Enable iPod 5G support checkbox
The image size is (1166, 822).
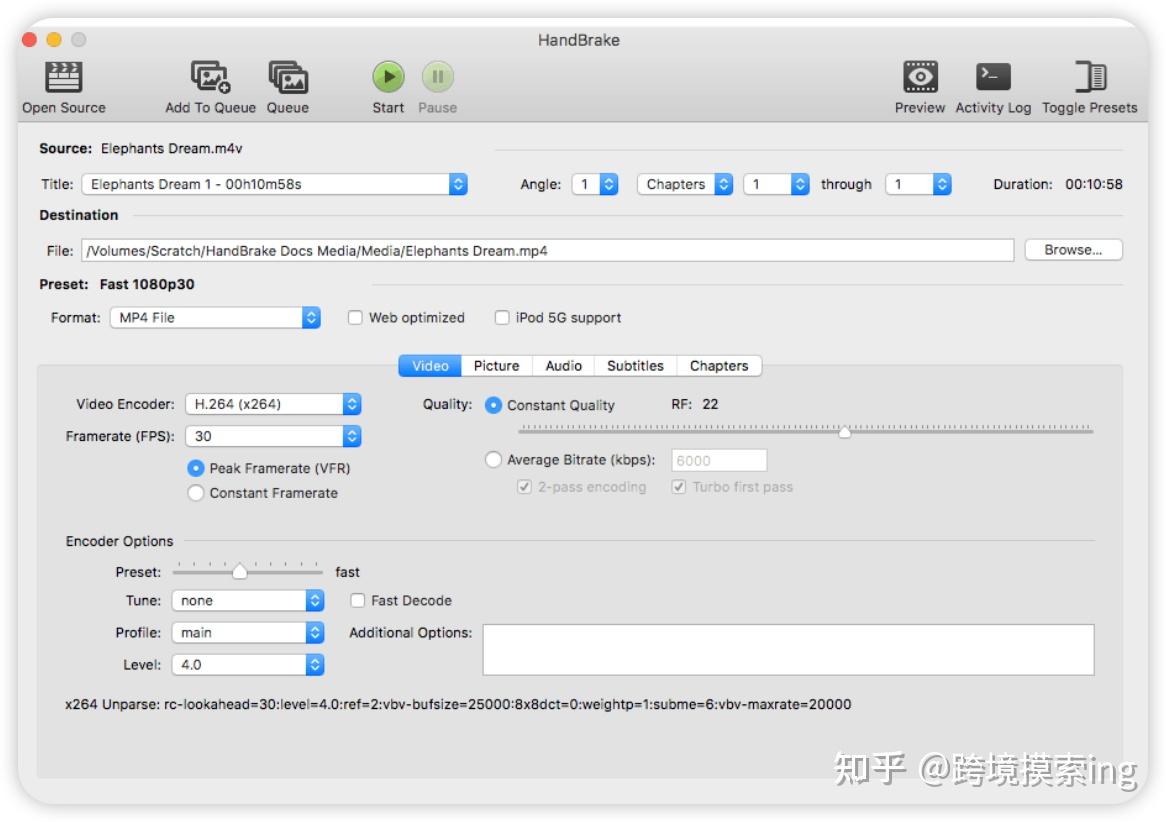tap(502, 318)
